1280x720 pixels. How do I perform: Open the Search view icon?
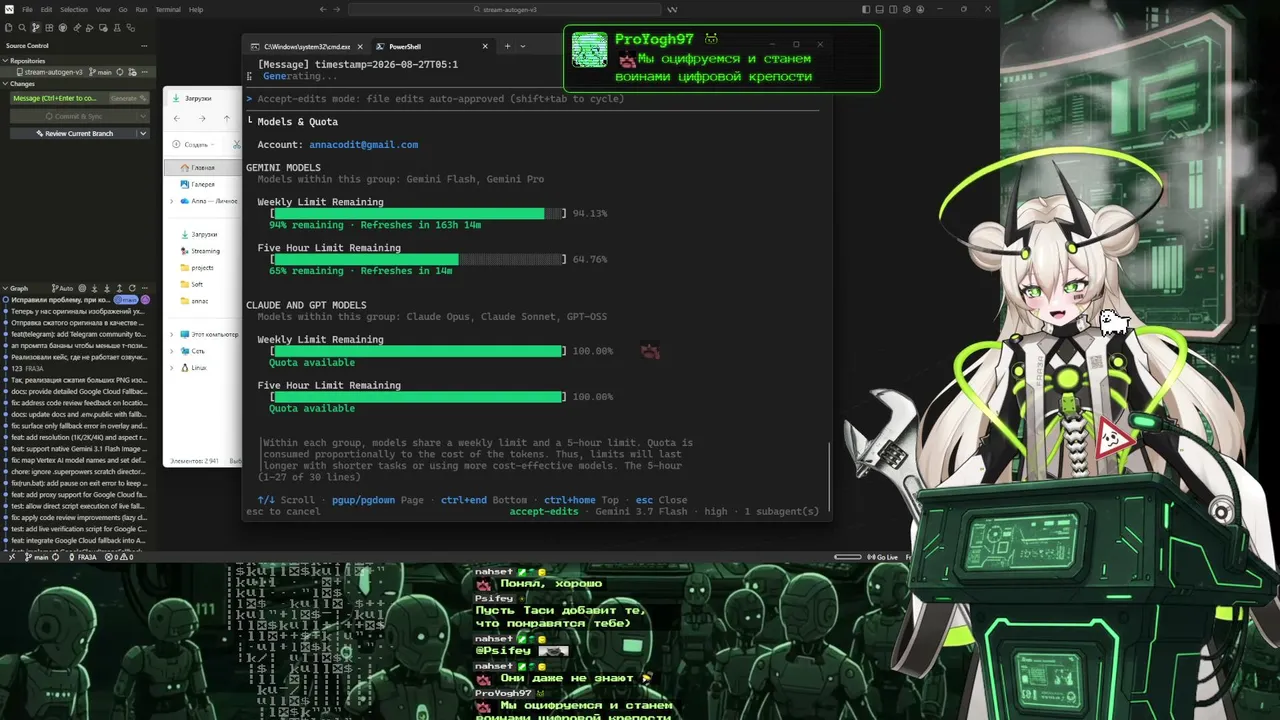point(23,27)
